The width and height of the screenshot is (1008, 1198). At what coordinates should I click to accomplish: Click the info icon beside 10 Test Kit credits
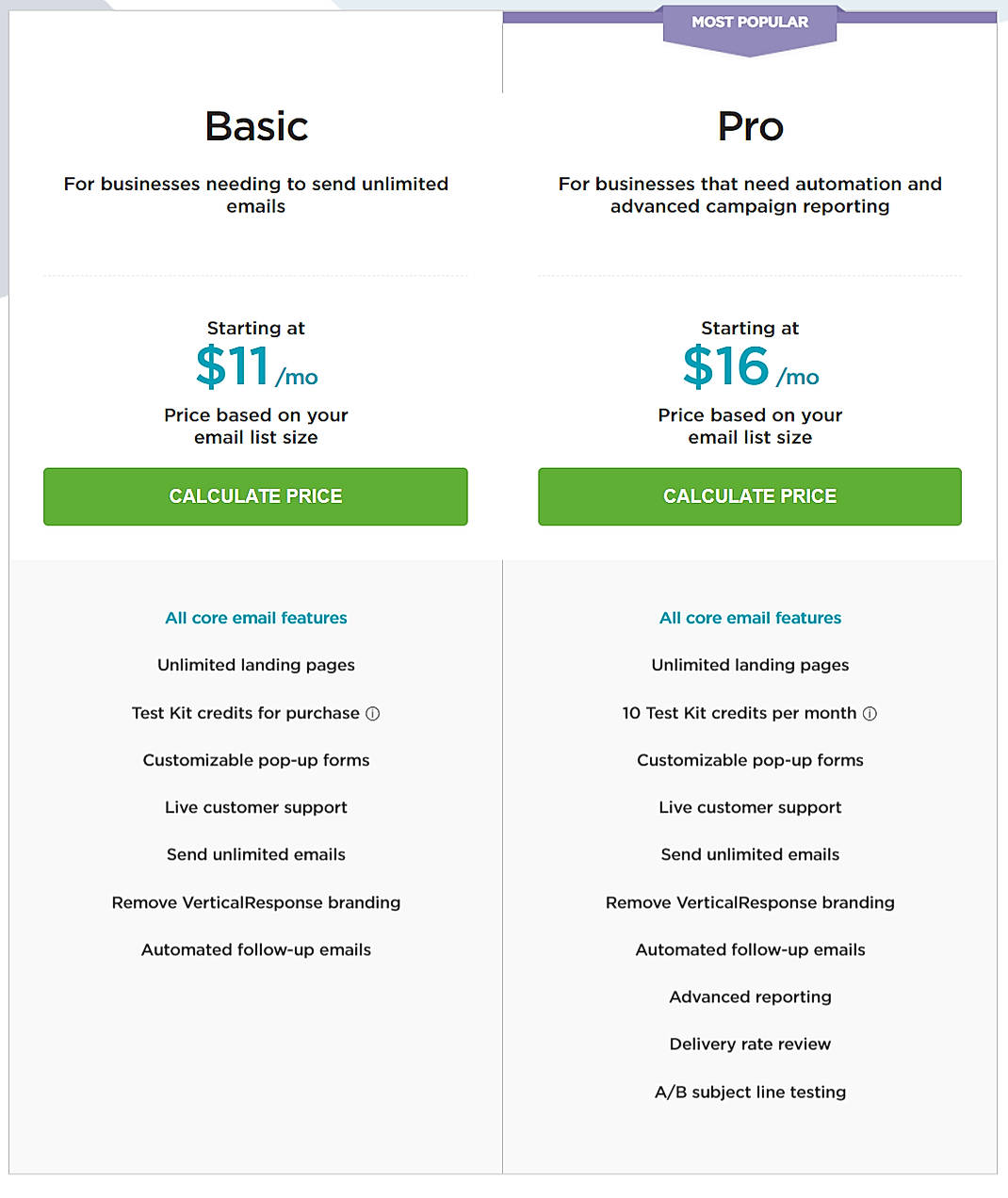coord(870,713)
